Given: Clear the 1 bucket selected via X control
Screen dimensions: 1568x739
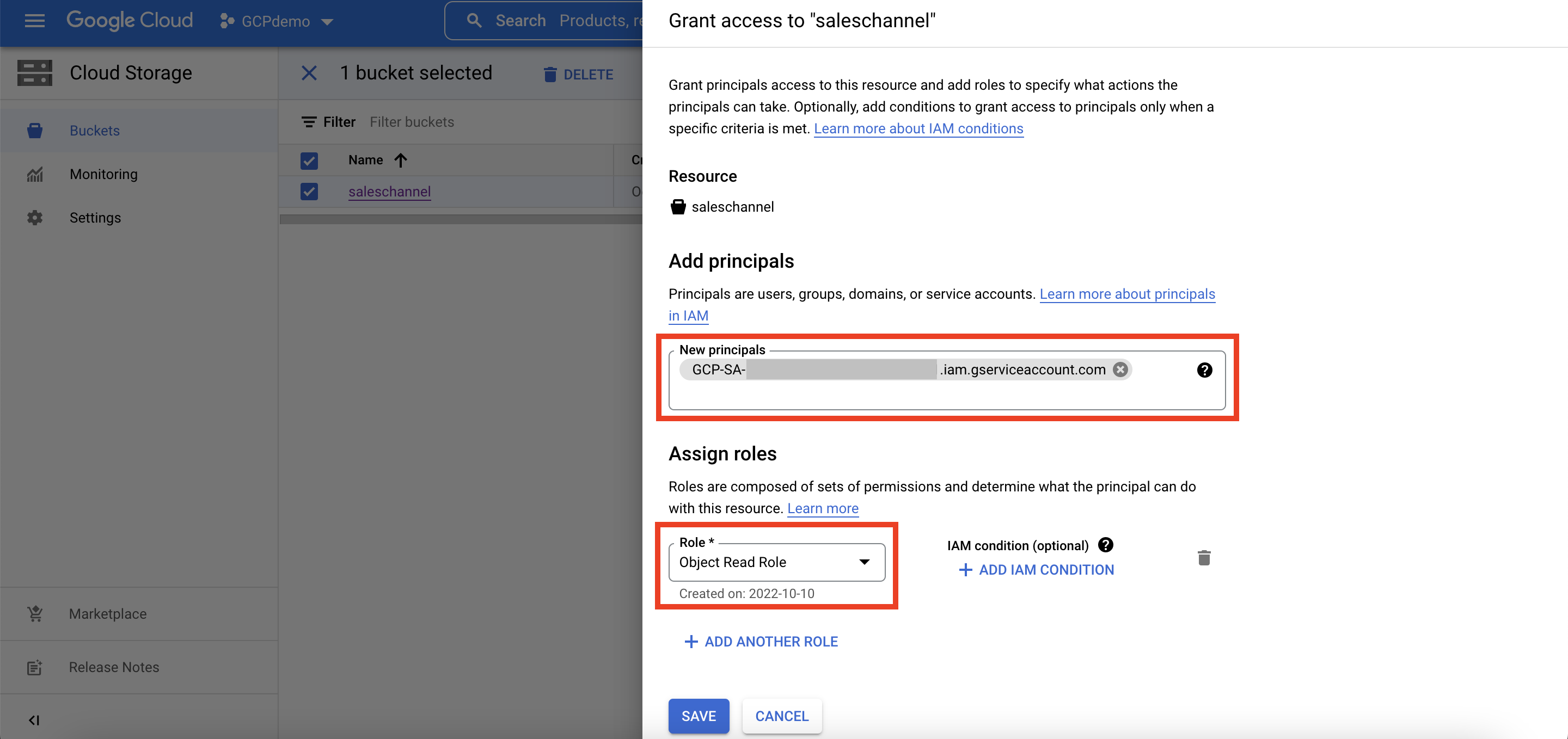Looking at the screenshot, I should pos(310,73).
